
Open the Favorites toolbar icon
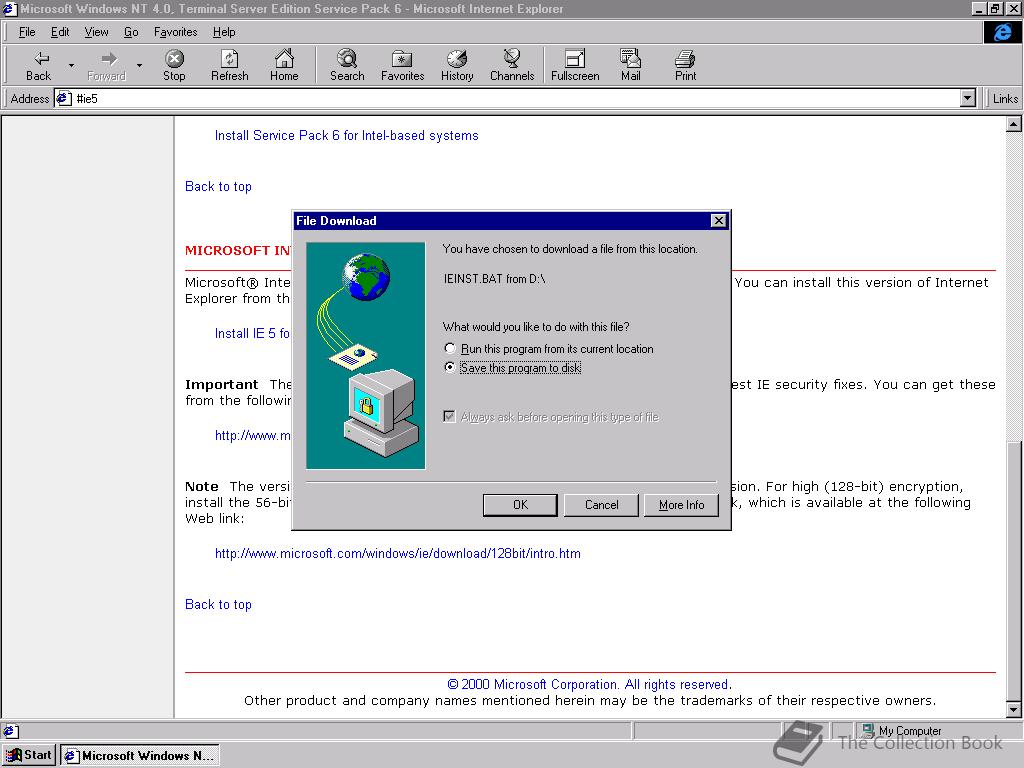(x=402, y=66)
